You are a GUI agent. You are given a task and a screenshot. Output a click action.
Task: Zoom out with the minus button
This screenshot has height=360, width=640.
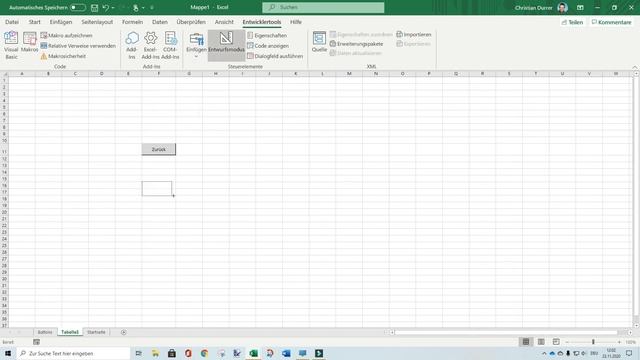[567, 342]
